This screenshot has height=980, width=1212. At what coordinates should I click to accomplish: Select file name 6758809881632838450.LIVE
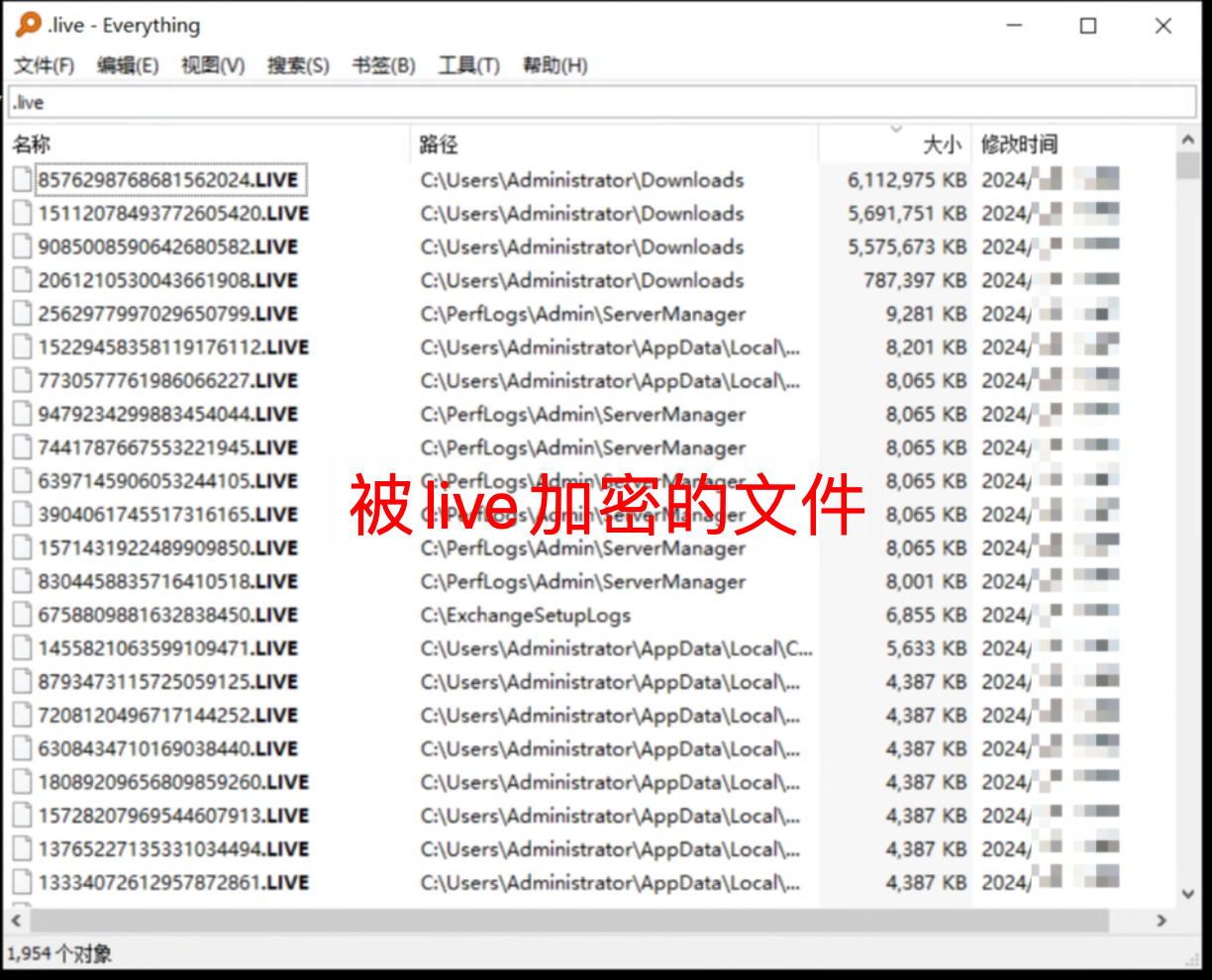167,615
